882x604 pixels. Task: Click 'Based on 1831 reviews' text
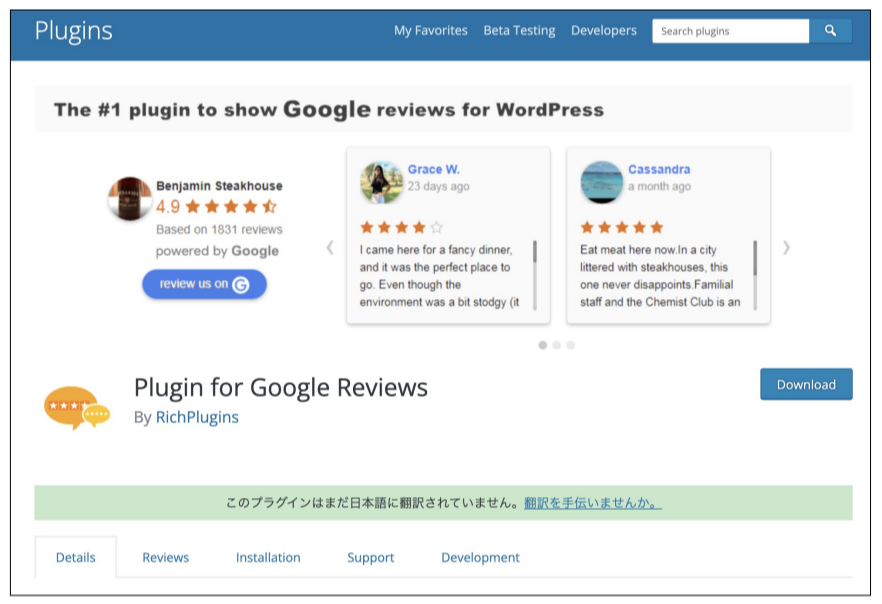(219, 229)
